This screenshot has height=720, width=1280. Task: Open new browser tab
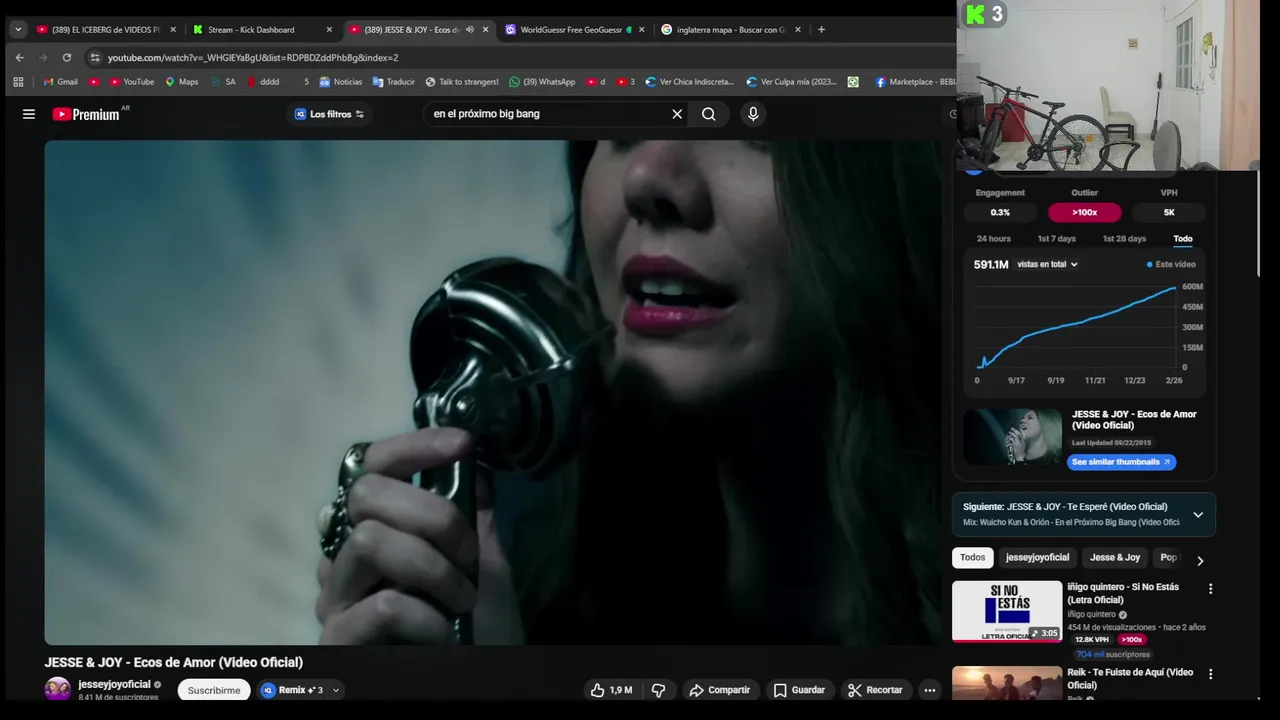tap(821, 30)
